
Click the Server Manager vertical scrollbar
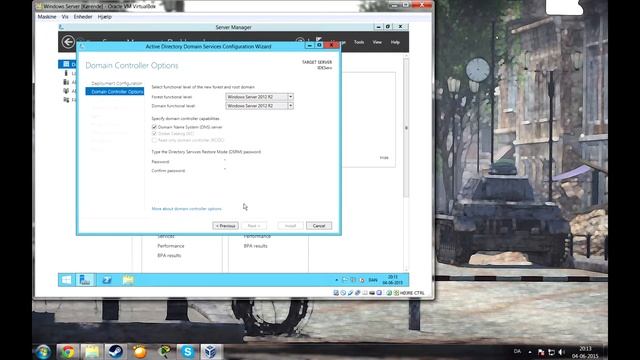click(406, 128)
